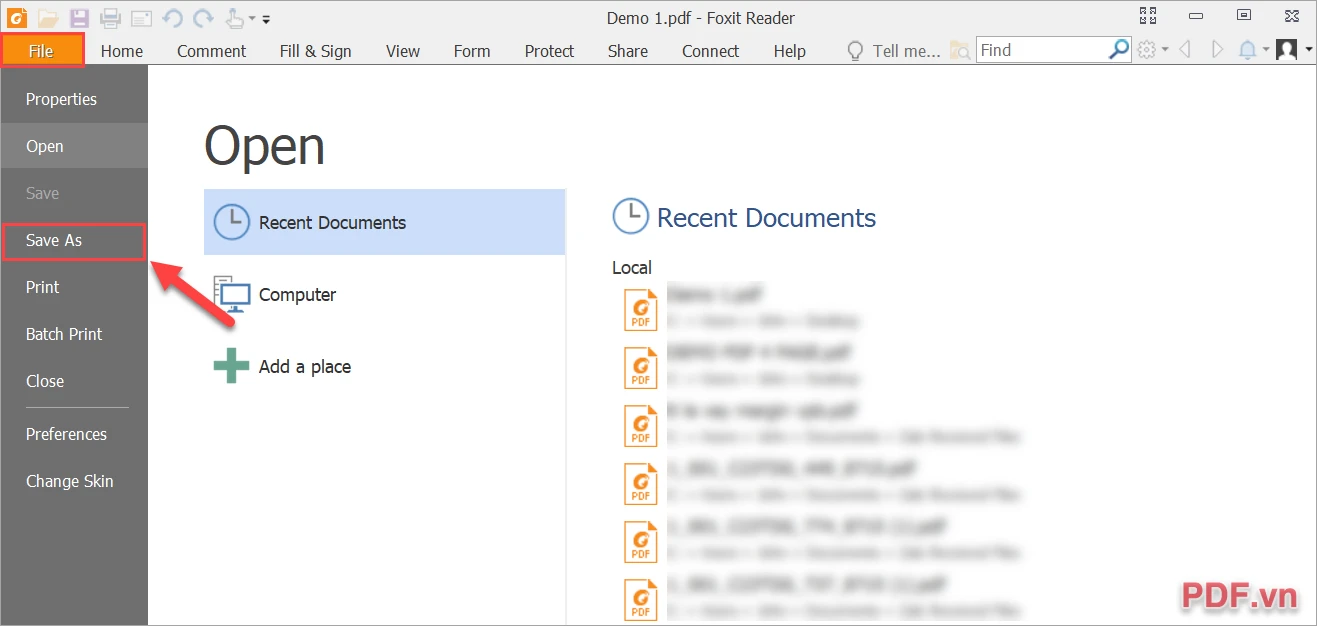Viewport: 1317px width, 626px height.
Task: Click the Local section label
Action: 632,267
